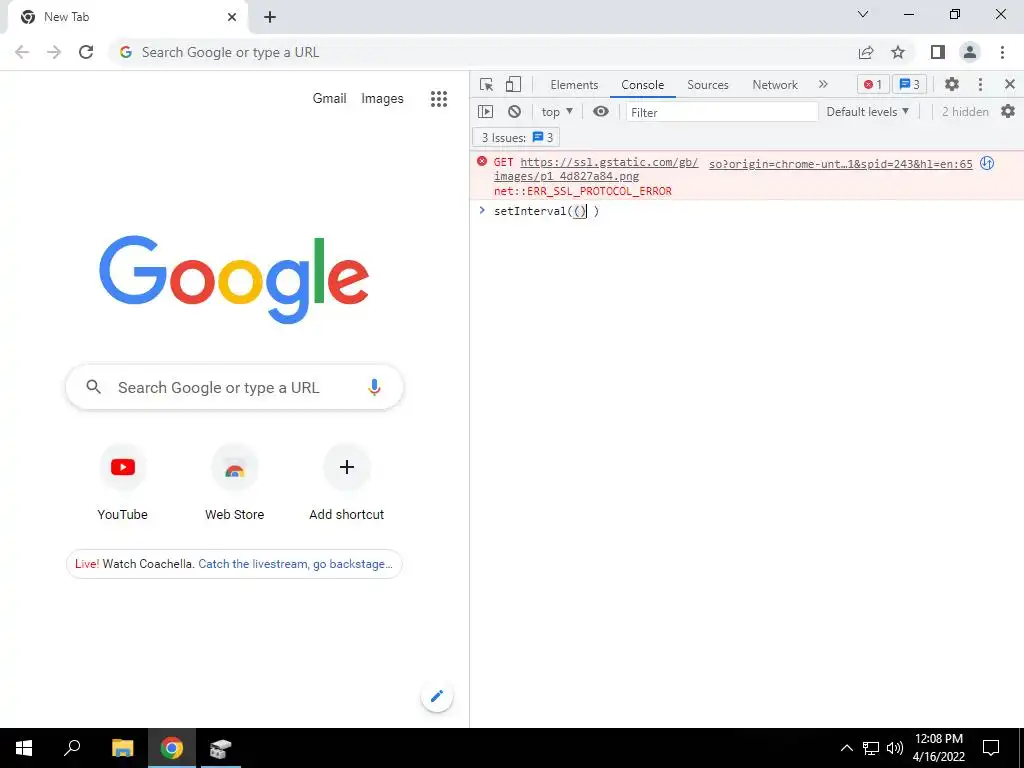Reload the page
1024x768 pixels.
(86, 52)
